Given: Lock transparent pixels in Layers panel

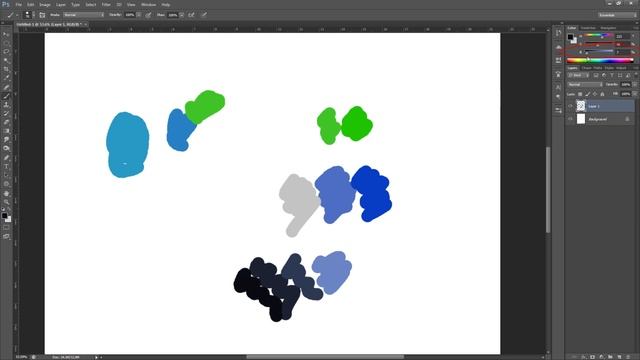Looking at the screenshot, I should pyautogui.click(x=580, y=94).
